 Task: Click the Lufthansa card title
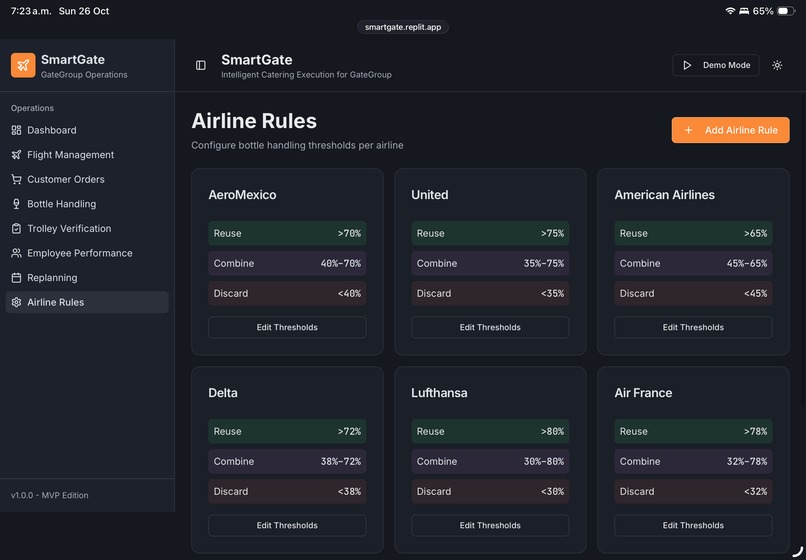(x=439, y=393)
